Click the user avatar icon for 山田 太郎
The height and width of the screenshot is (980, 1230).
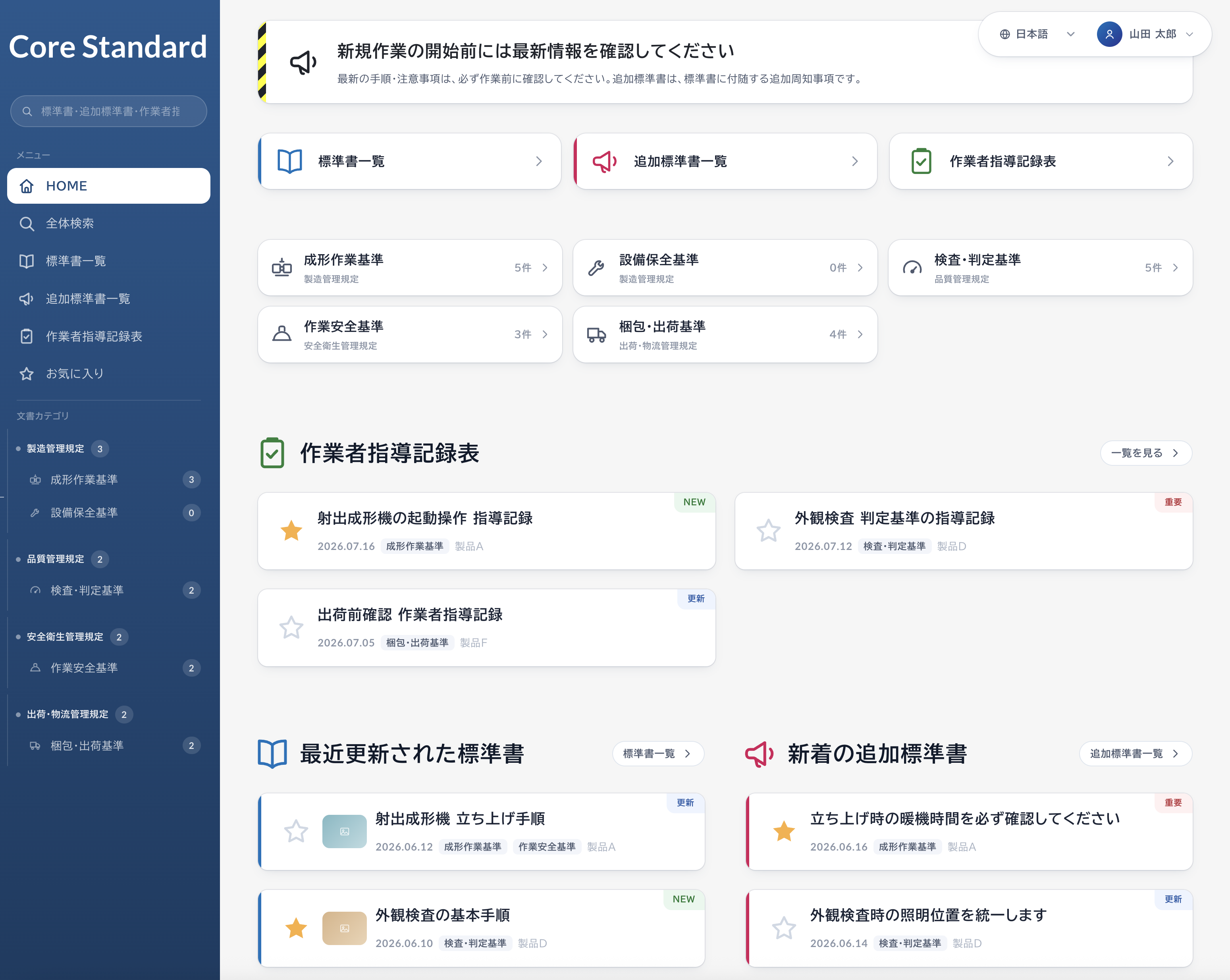(1109, 34)
